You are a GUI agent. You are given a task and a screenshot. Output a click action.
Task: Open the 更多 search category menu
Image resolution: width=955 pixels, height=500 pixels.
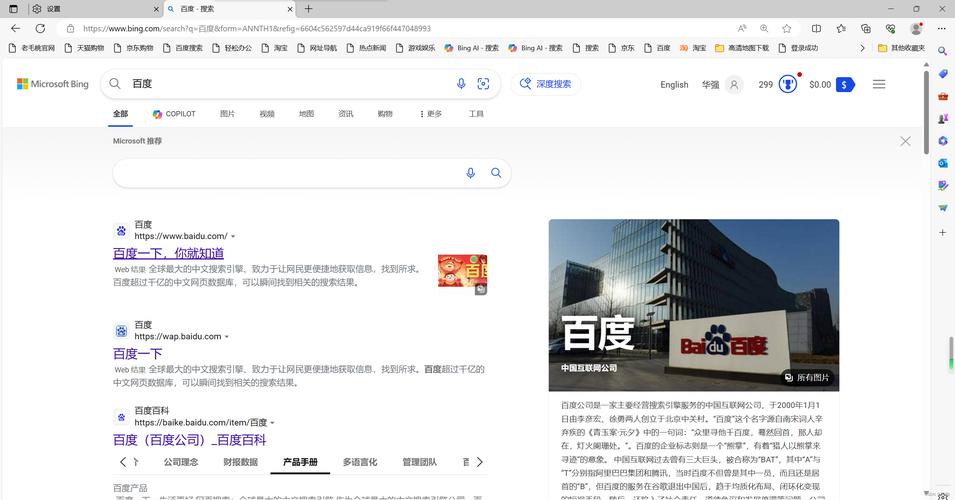coord(431,114)
